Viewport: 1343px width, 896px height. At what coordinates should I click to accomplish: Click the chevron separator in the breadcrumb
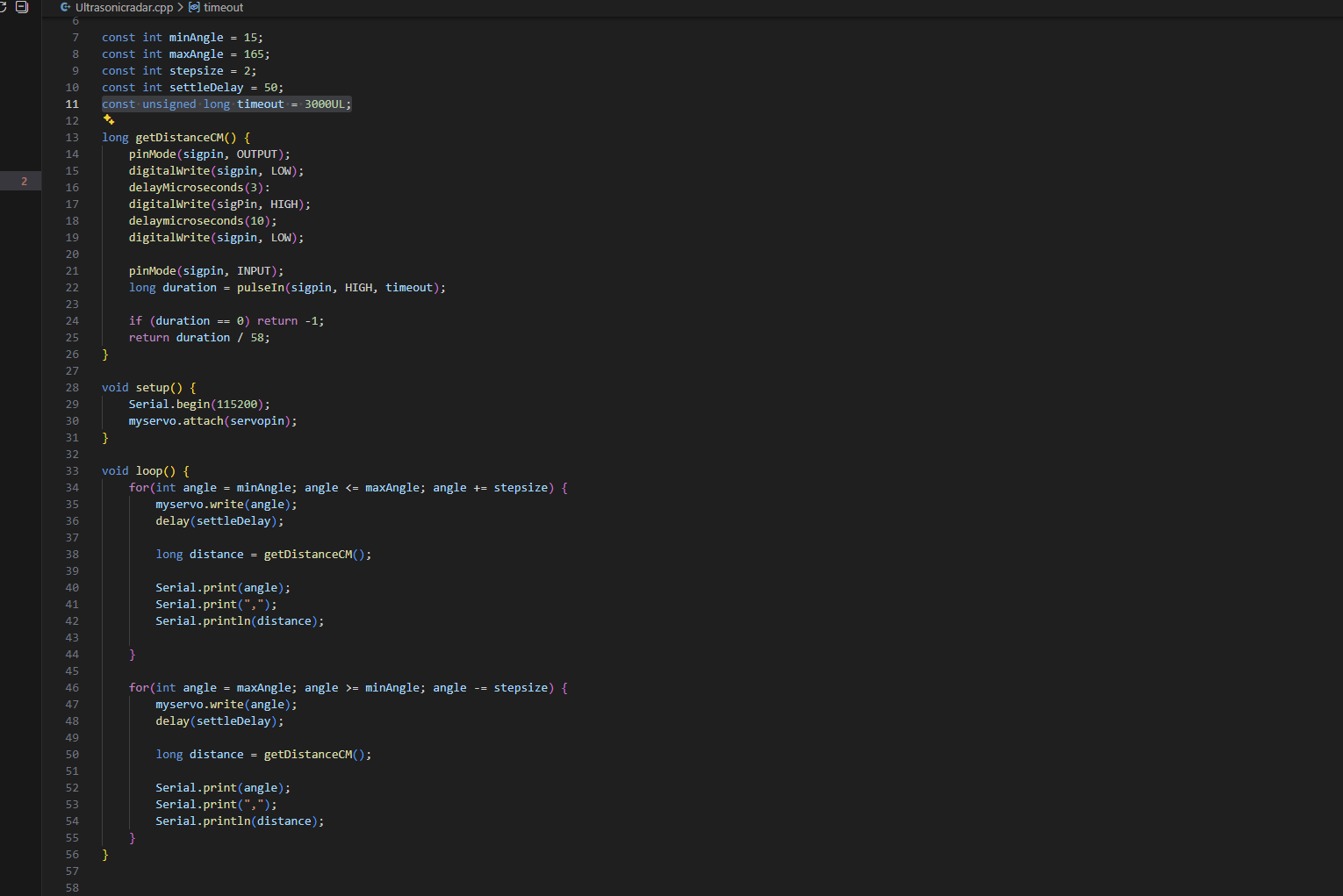(181, 7)
